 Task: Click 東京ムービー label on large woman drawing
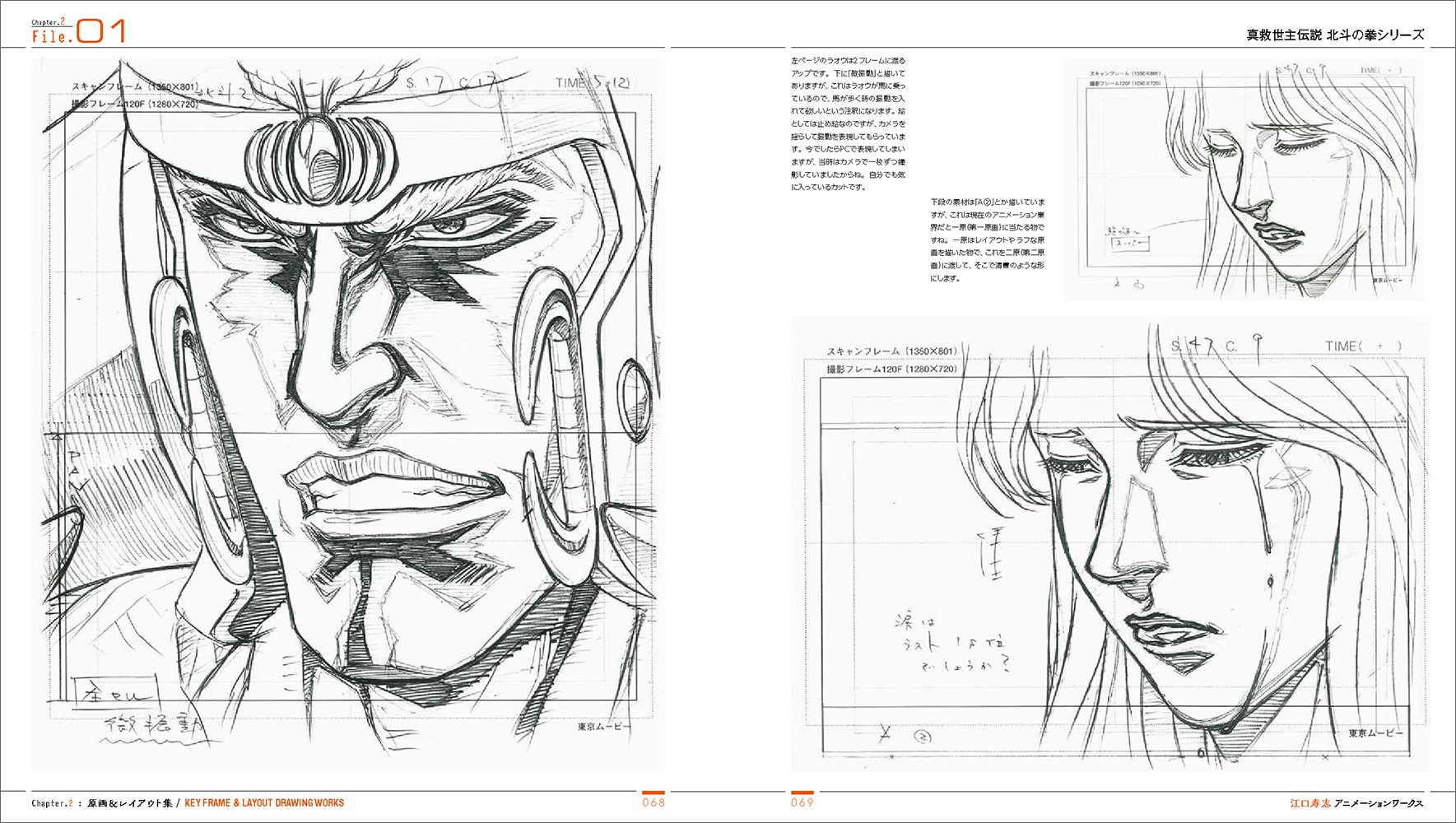[1375, 733]
